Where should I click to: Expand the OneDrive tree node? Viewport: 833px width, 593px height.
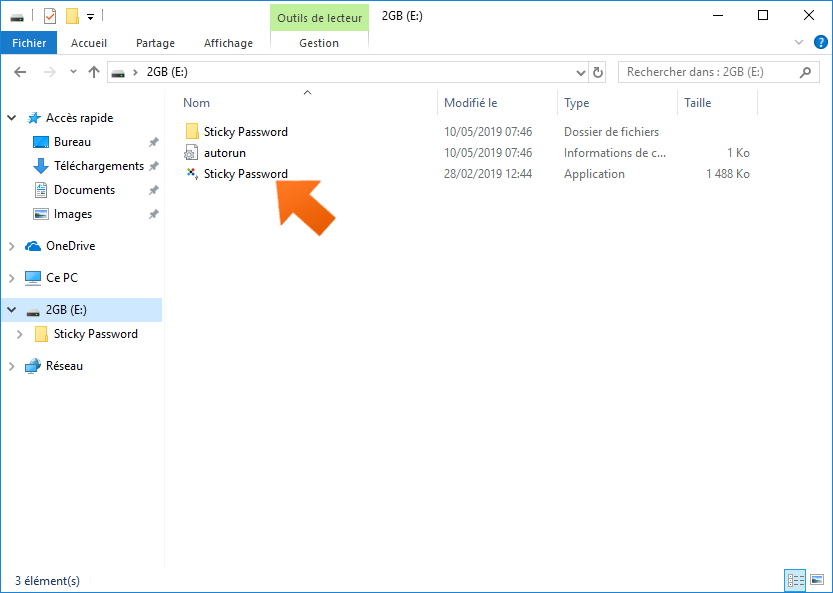pos(12,246)
